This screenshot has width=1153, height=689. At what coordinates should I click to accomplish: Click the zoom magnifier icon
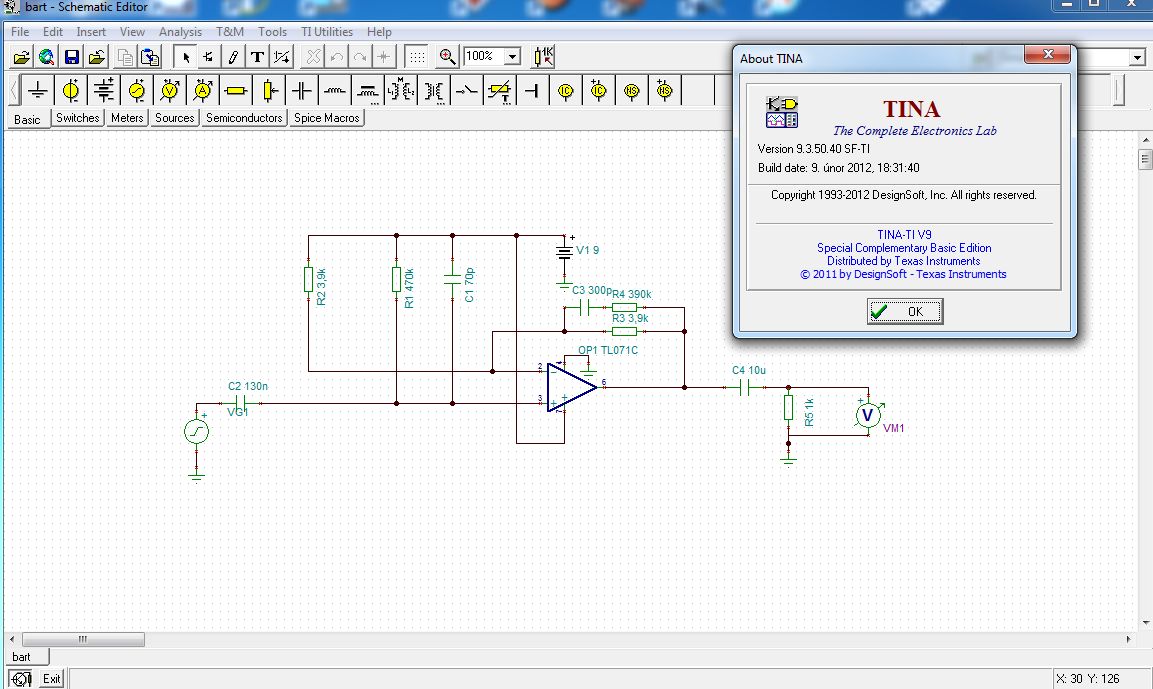click(x=446, y=57)
